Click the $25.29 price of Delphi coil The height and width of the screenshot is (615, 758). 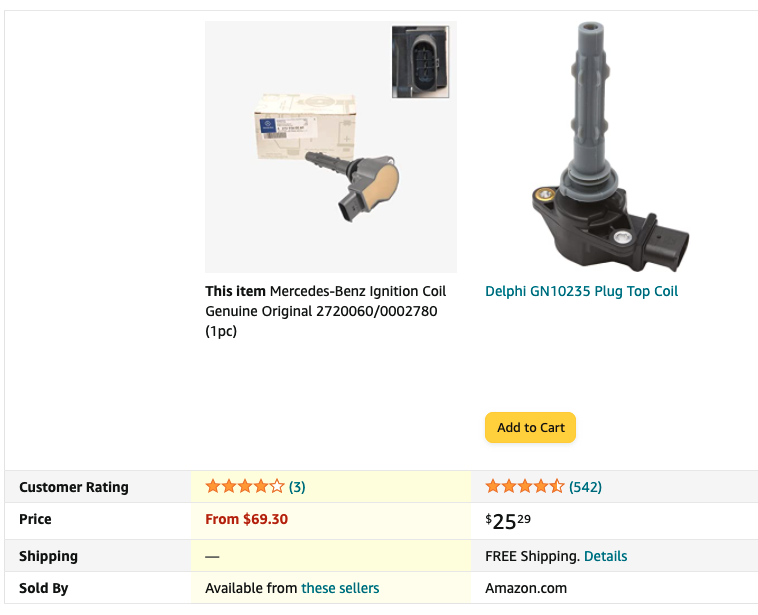[508, 521]
